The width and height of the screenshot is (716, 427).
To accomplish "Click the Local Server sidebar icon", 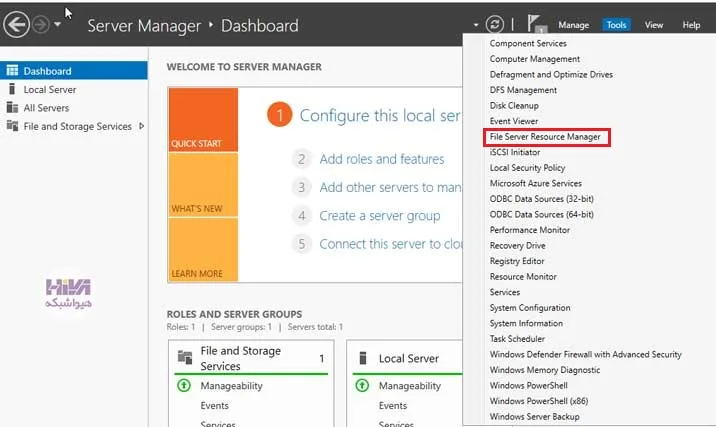I will tap(12, 89).
